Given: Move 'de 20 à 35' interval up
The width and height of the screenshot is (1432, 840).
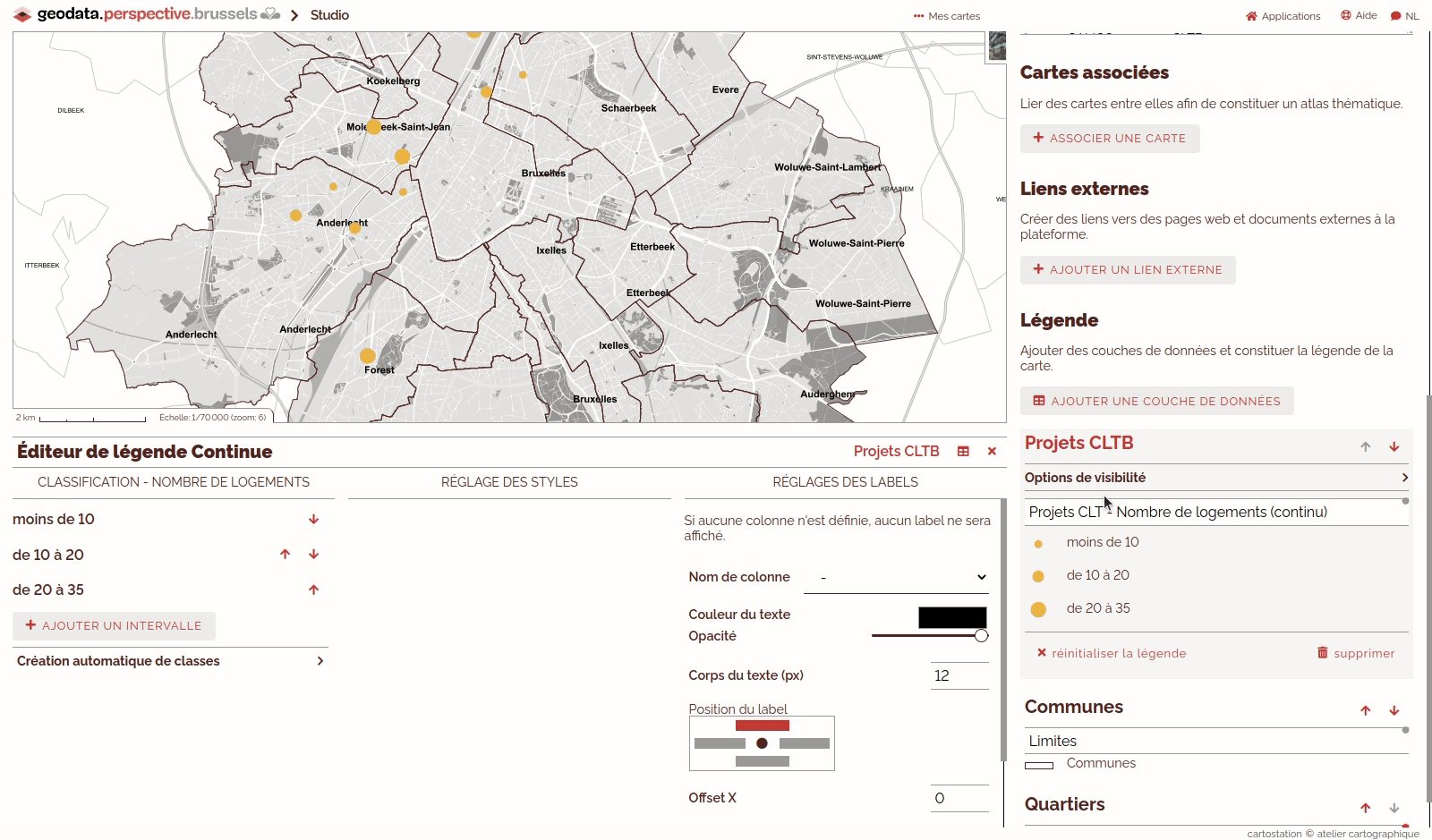Looking at the screenshot, I should [x=313, y=590].
